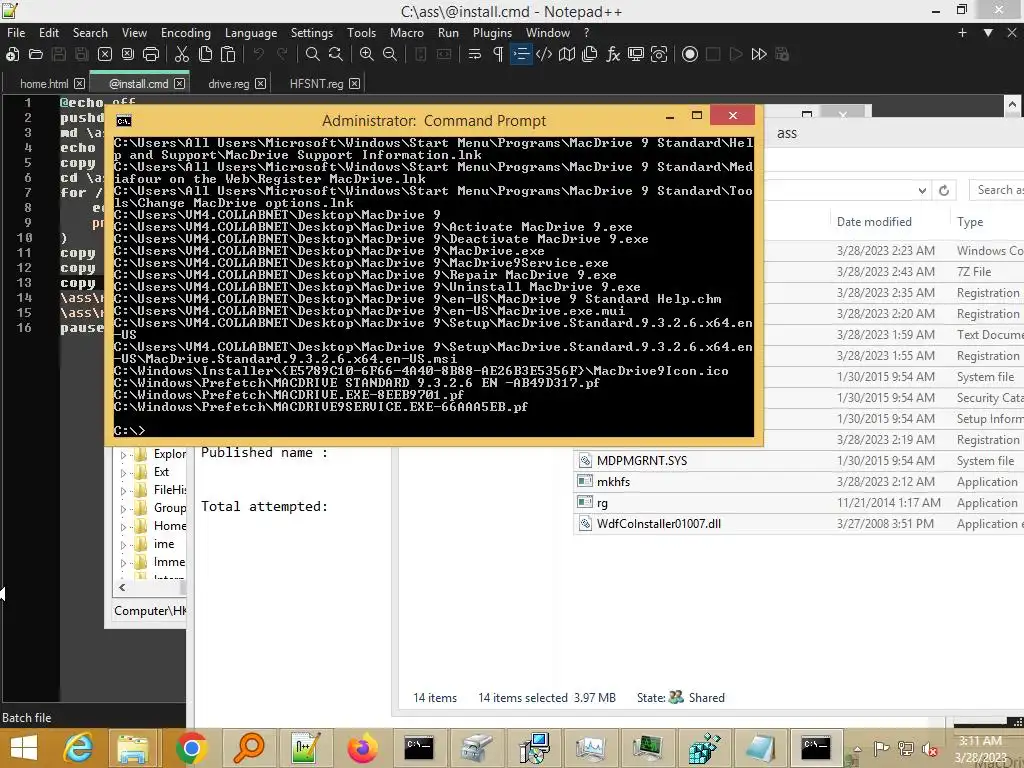This screenshot has width=1024, height=768.
Task: Expand the Imme registry key
Action: pos(123,562)
